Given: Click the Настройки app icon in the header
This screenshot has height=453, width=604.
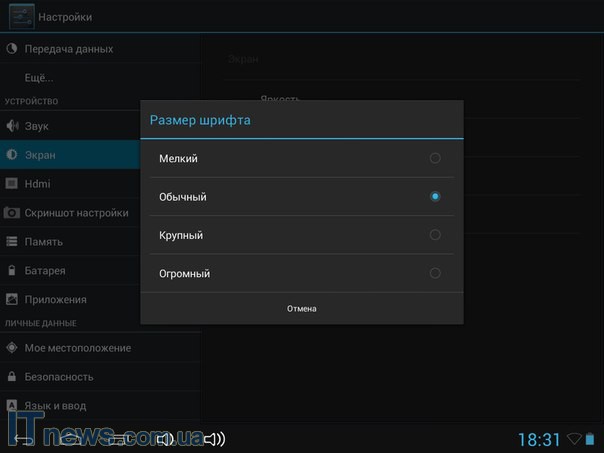Looking at the screenshot, I should click(19, 16).
